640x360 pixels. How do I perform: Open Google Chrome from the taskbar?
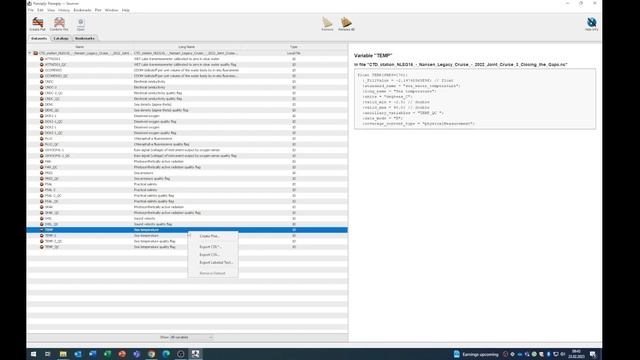[x=151, y=354]
